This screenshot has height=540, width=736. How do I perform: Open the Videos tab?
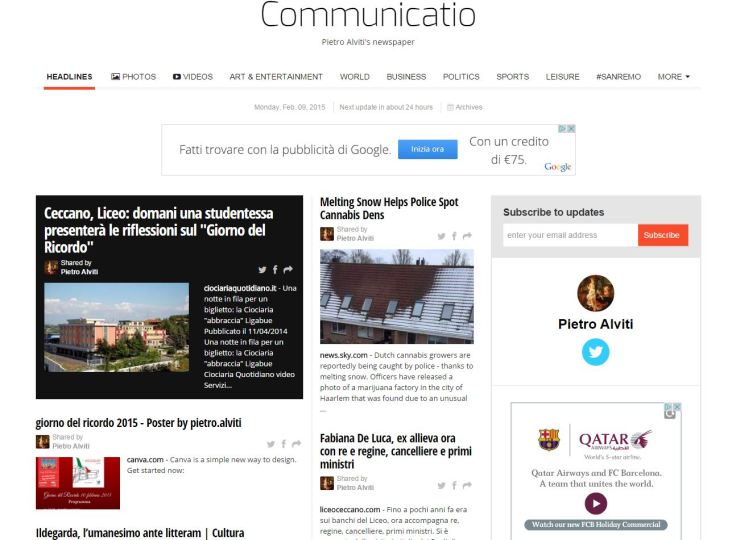tap(192, 77)
